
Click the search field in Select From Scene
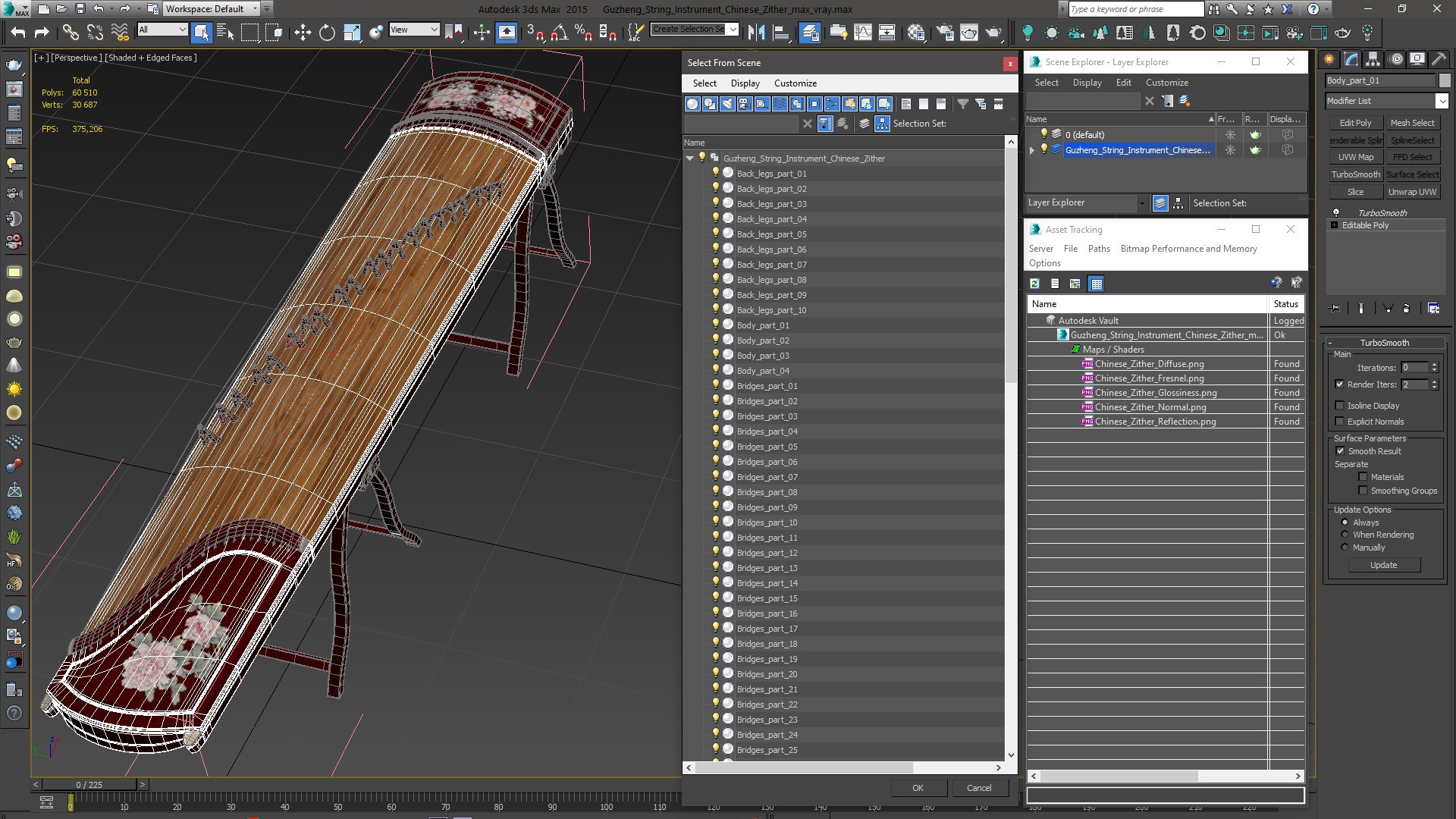point(741,124)
